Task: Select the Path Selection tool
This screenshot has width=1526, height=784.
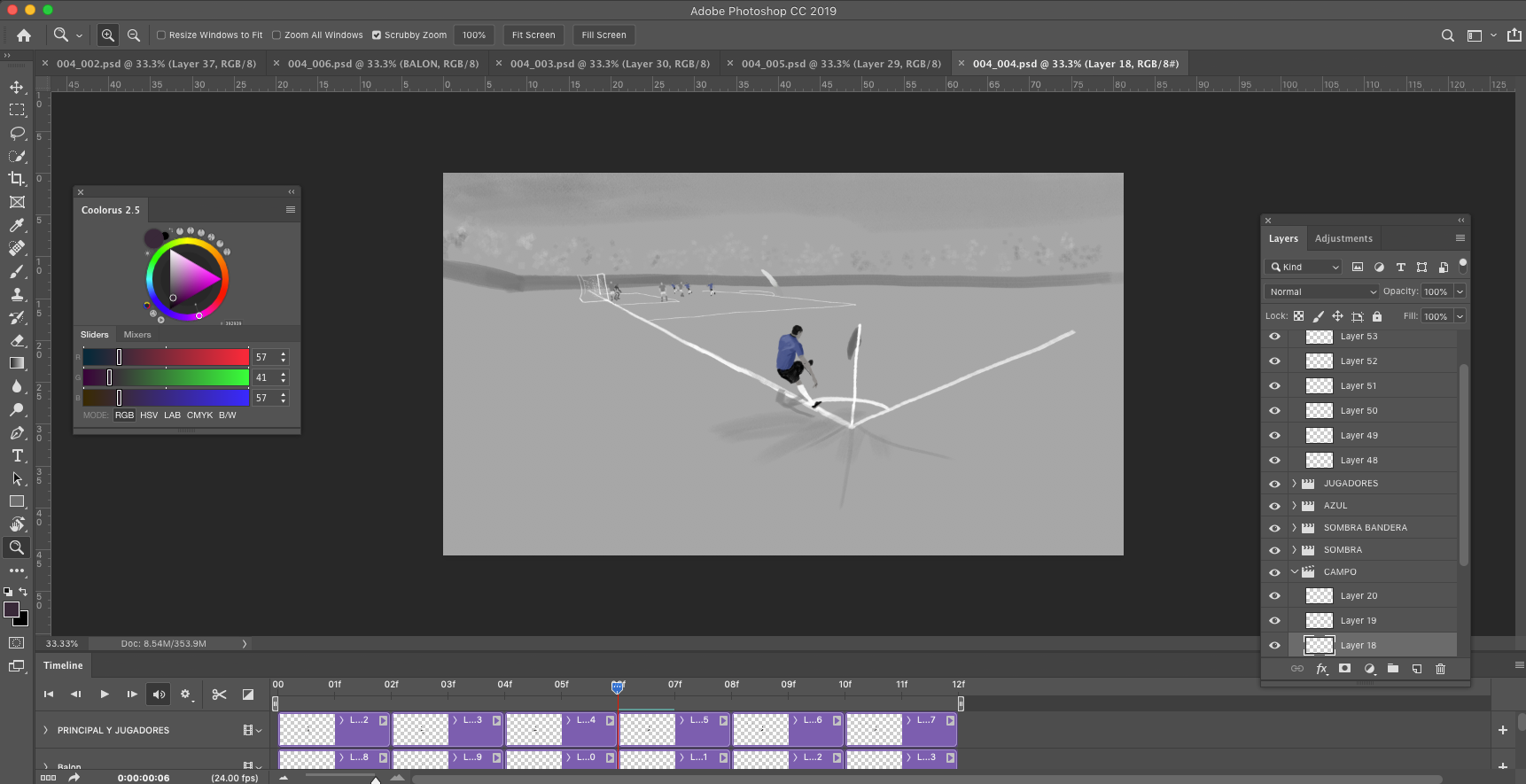Action: (x=17, y=478)
